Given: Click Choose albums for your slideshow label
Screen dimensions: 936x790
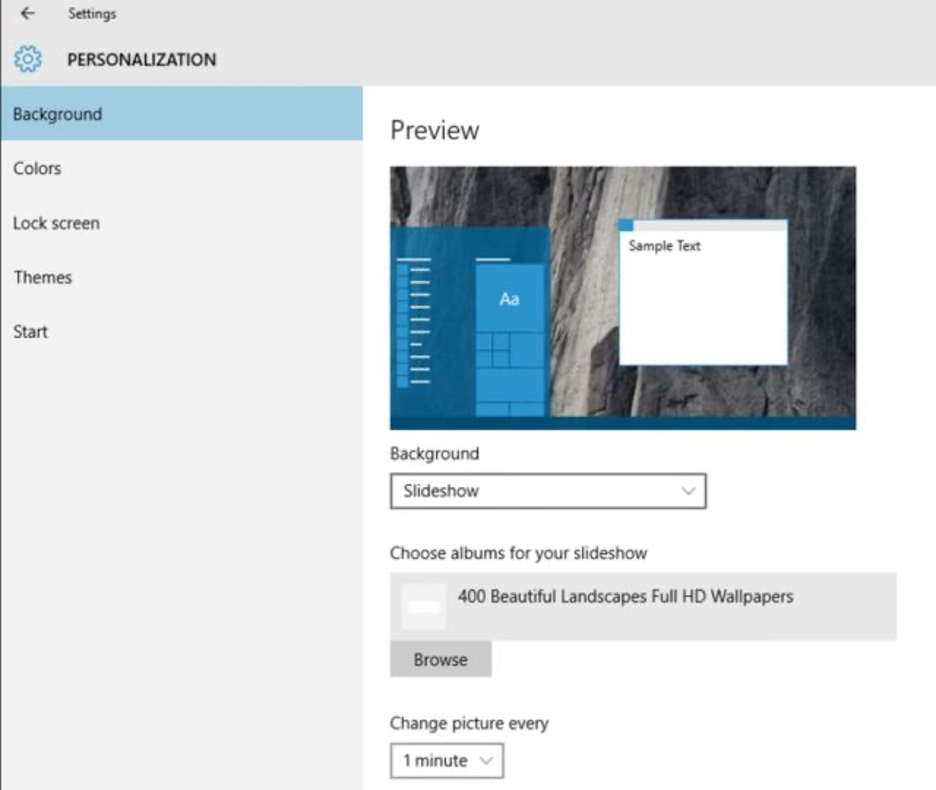Looking at the screenshot, I should pos(518,553).
